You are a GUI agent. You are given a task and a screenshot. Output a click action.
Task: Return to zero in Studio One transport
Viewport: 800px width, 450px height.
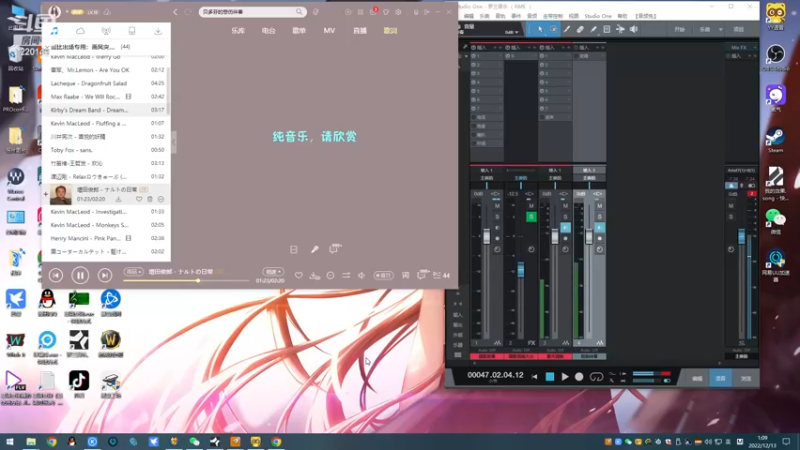click(x=535, y=377)
